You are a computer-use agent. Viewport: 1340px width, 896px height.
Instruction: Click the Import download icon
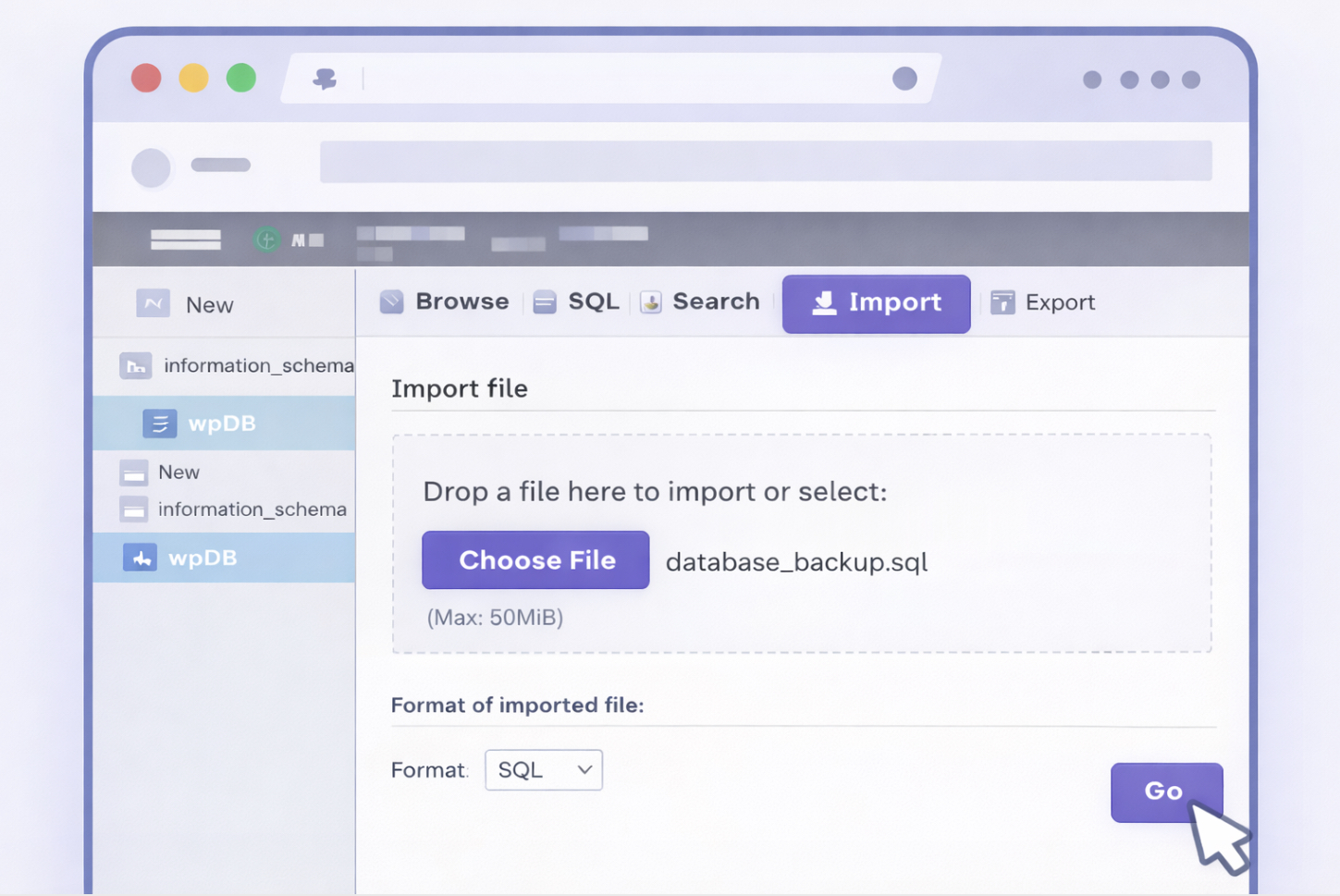coord(822,302)
